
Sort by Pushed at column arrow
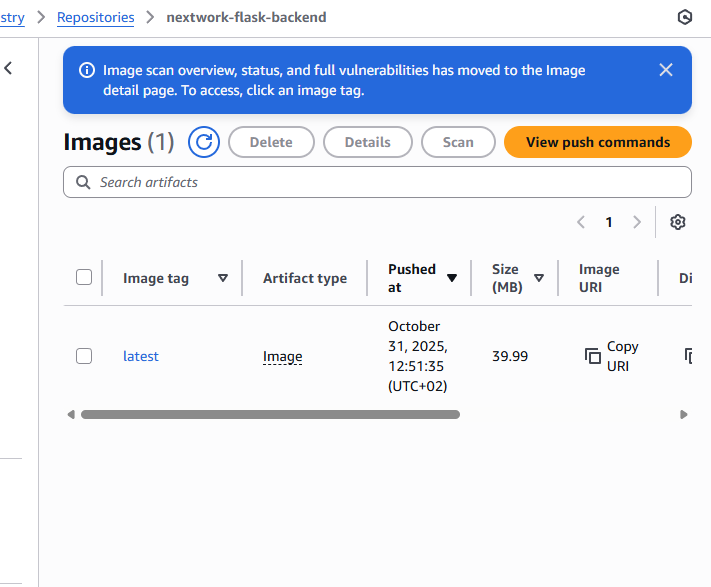click(452, 278)
